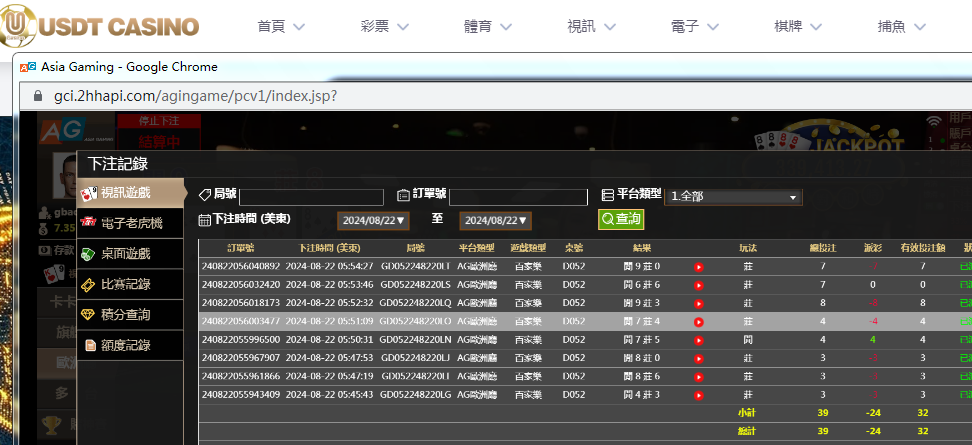Click the 桌面遊戲 green dice icon
This screenshot has width=972, height=445.
[x=90, y=254]
